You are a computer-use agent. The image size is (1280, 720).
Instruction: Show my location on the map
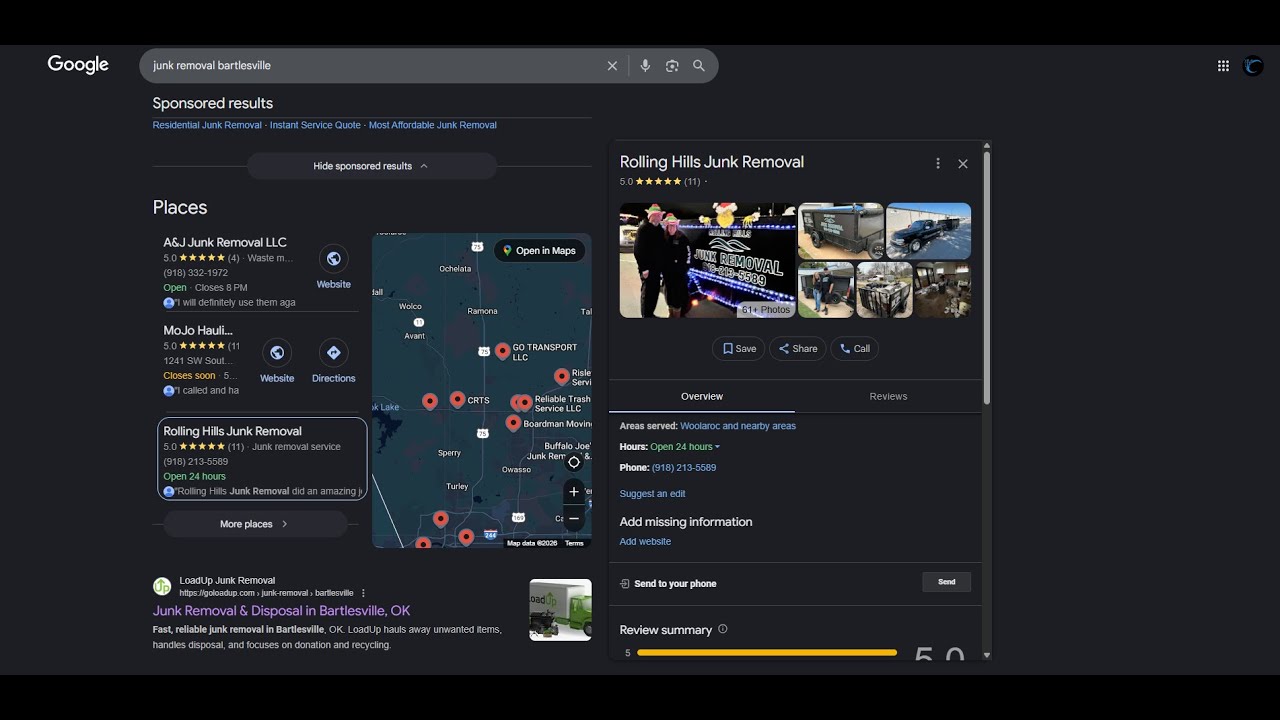coord(574,462)
